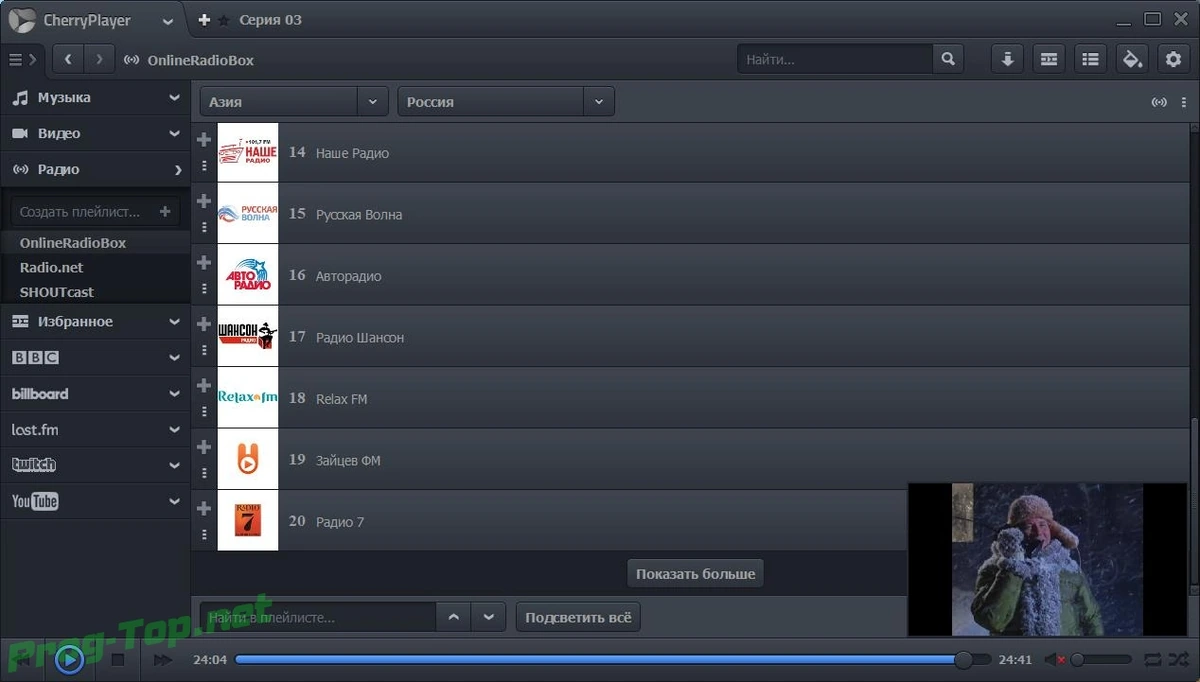Add Русская Волна with its plus icon
Image resolution: width=1200 pixels, height=682 pixels.
pos(204,201)
